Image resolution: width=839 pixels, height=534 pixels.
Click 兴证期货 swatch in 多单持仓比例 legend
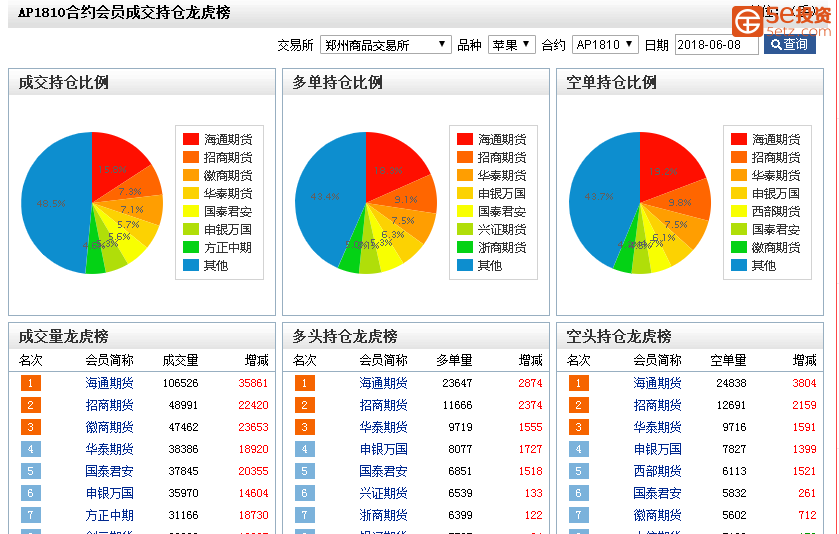click(x=465, y=230)
